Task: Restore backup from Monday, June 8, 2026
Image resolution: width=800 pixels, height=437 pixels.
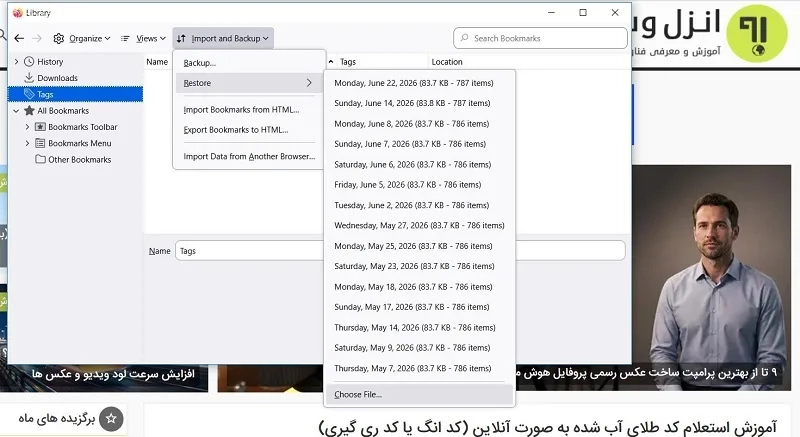Action: [419, 123]
